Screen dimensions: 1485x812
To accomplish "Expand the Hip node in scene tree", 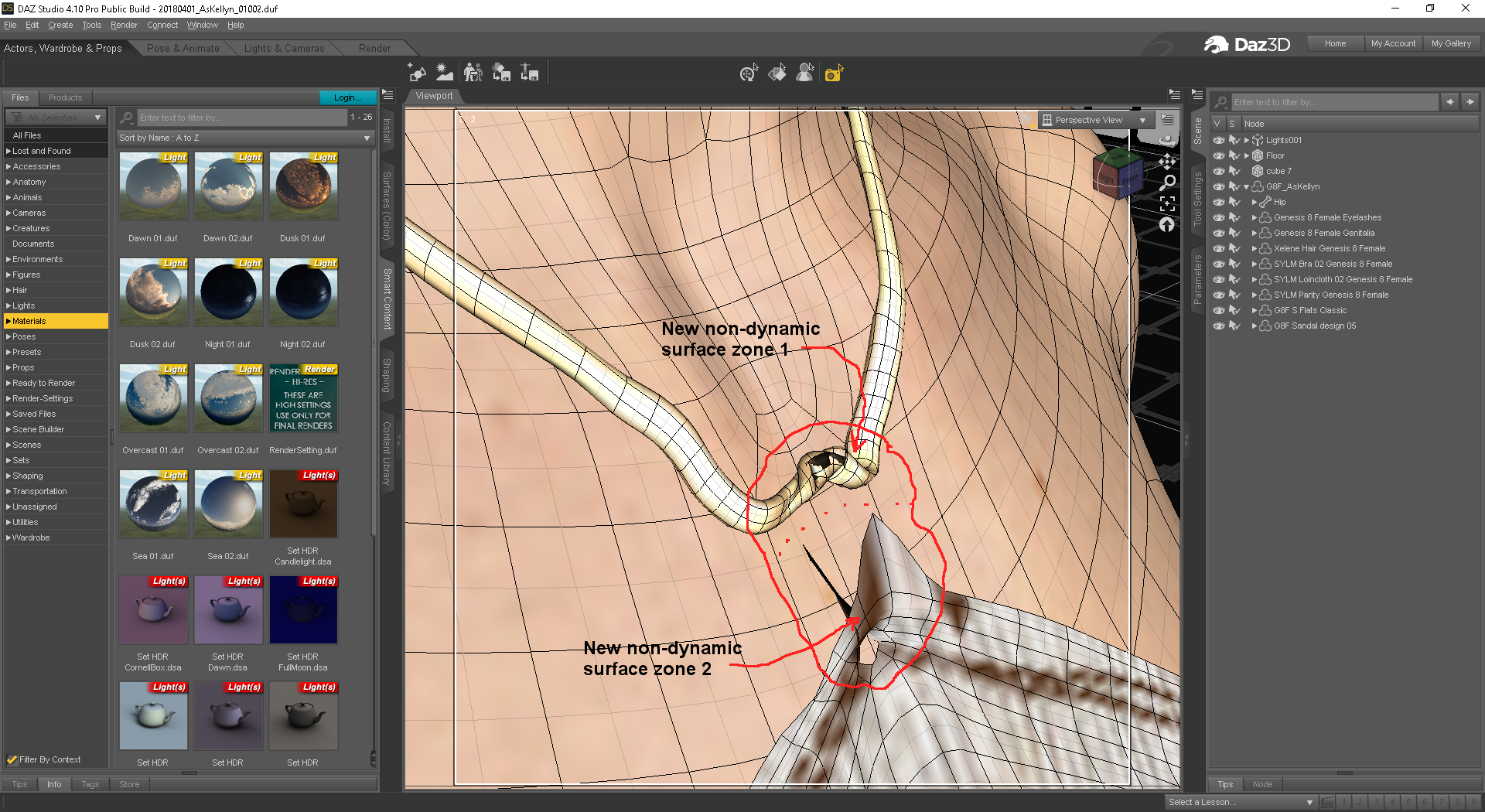I will tap(1254, 202).
